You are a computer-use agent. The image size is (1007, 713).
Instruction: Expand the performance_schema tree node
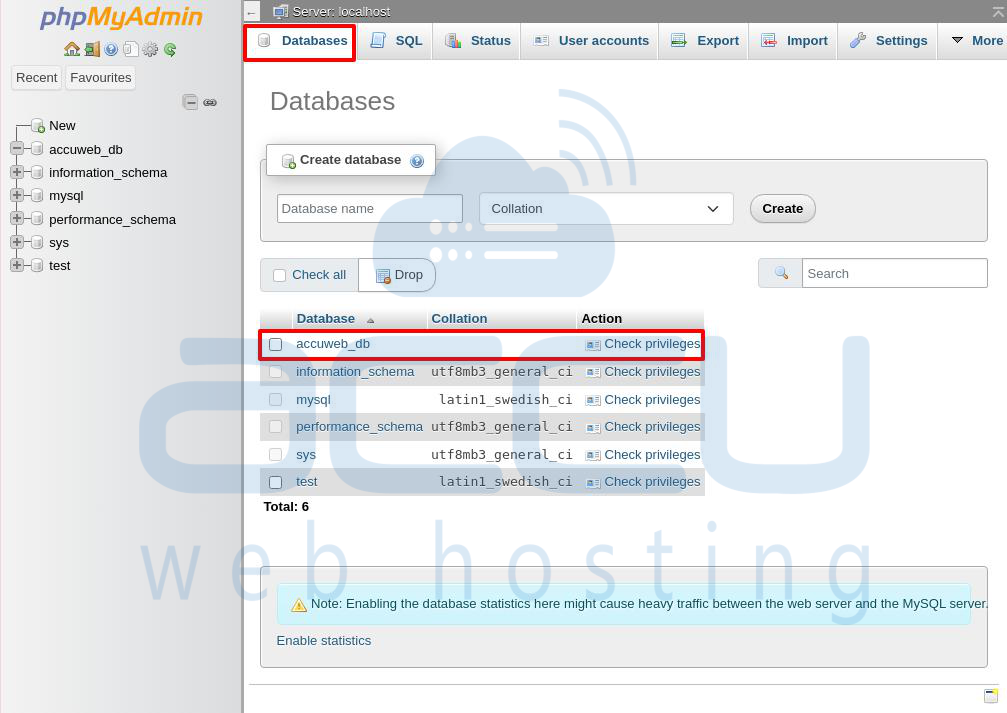pos(17,218)
